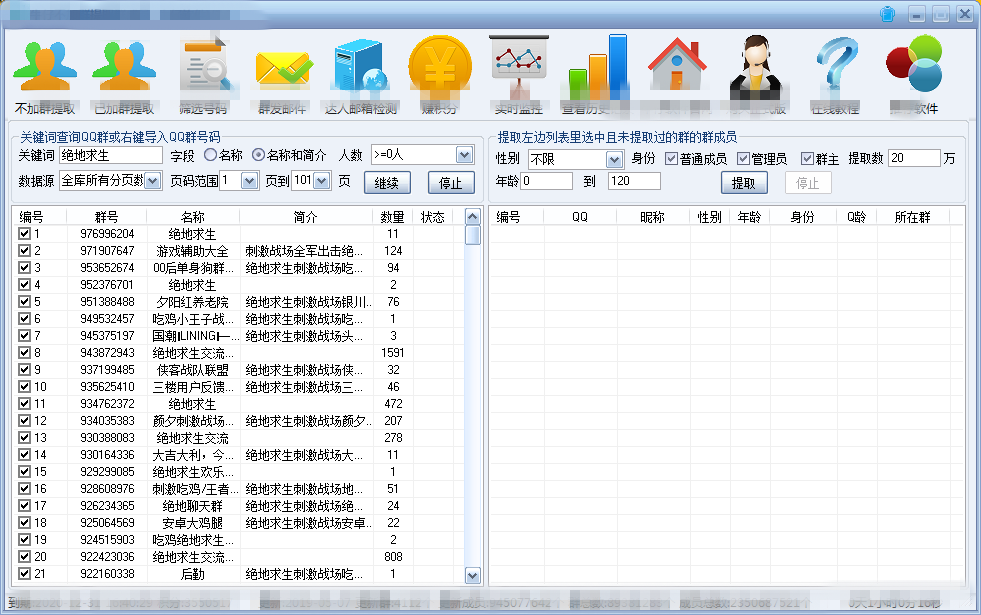Uncheck row 5 夕阳红养老院 checkbox

24,302
